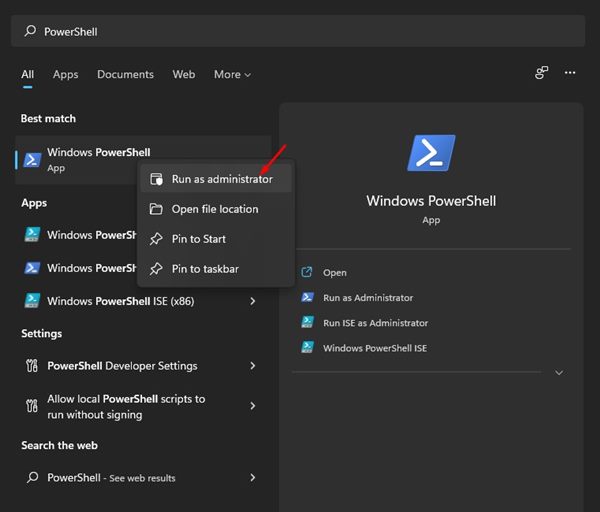The width and height of the screenshot is (600, 512).
Task: Click the Run ISE as Administrator icon
Action: (x=307, y=322)
